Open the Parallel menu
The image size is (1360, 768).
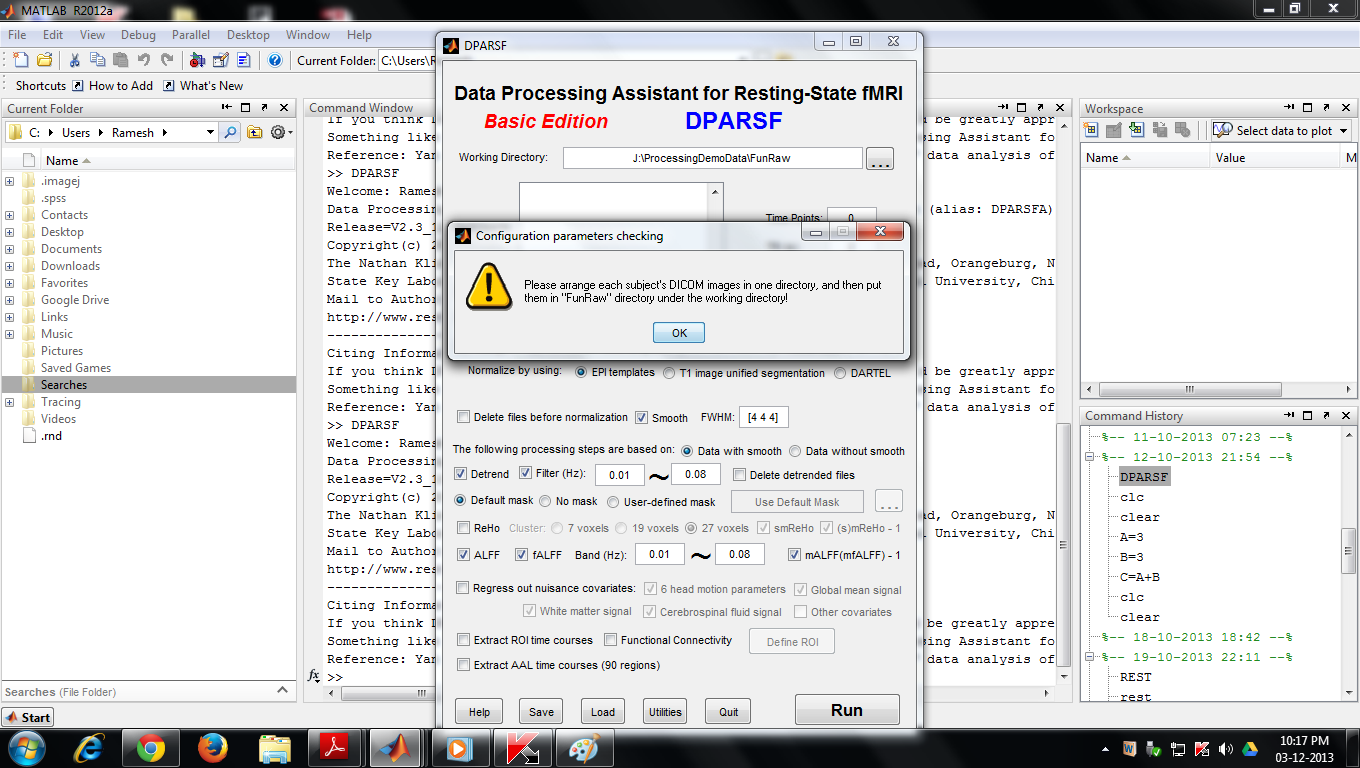[191, 34]
